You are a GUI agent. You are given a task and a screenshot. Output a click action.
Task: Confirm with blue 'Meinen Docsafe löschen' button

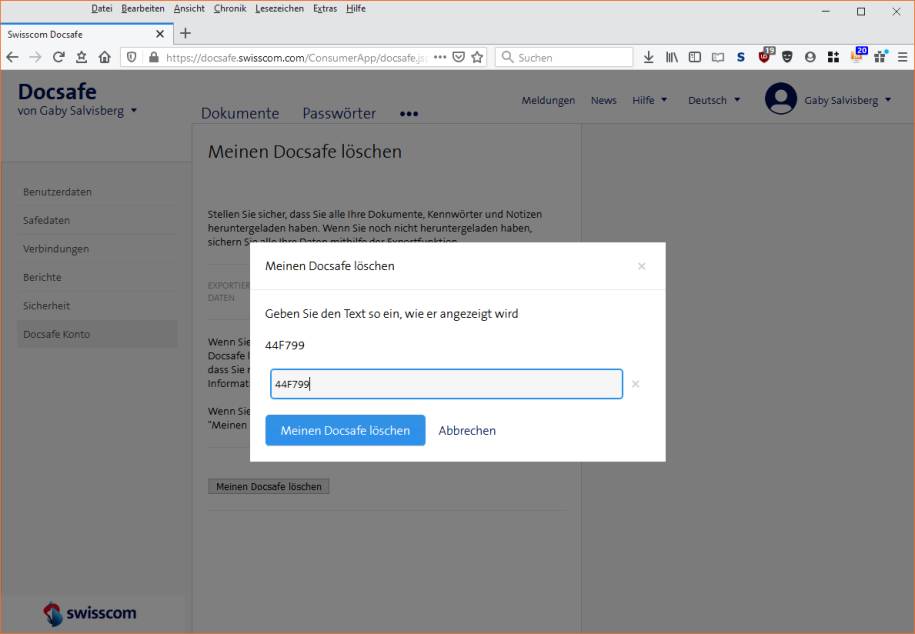coord(345,430)
